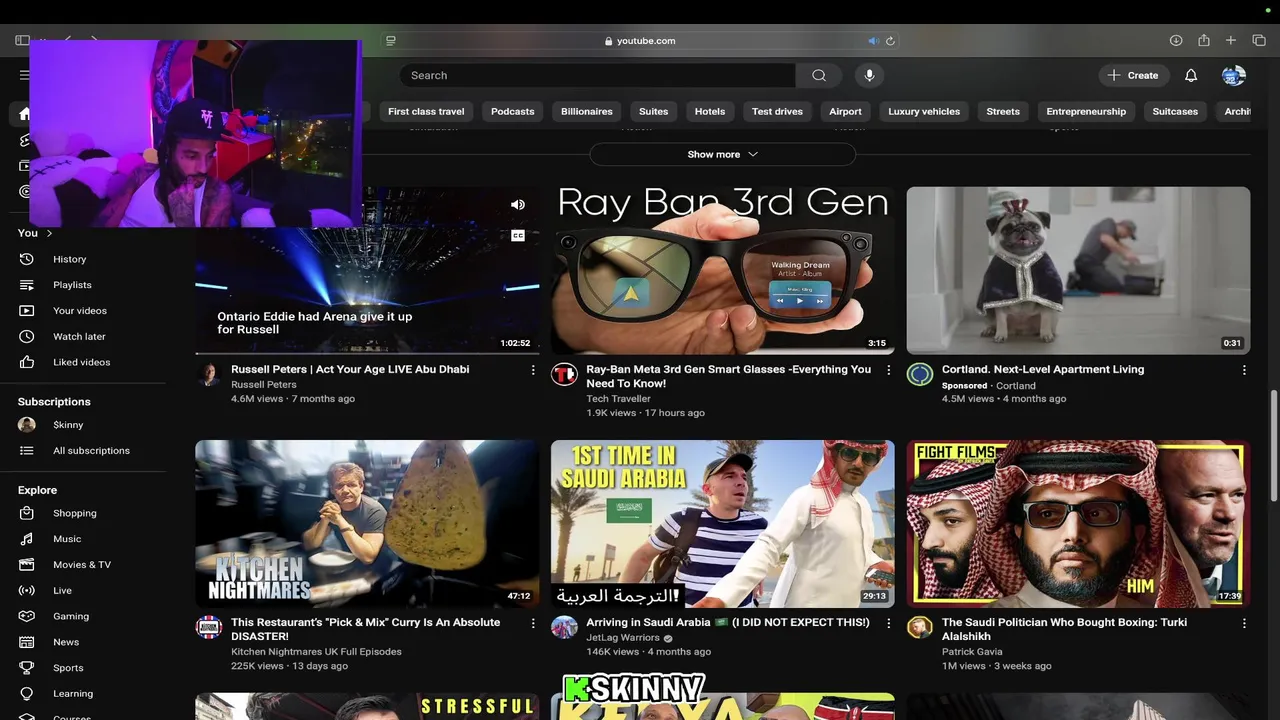
Task: Open Safari downloads icon
Action: point(1176,41)
